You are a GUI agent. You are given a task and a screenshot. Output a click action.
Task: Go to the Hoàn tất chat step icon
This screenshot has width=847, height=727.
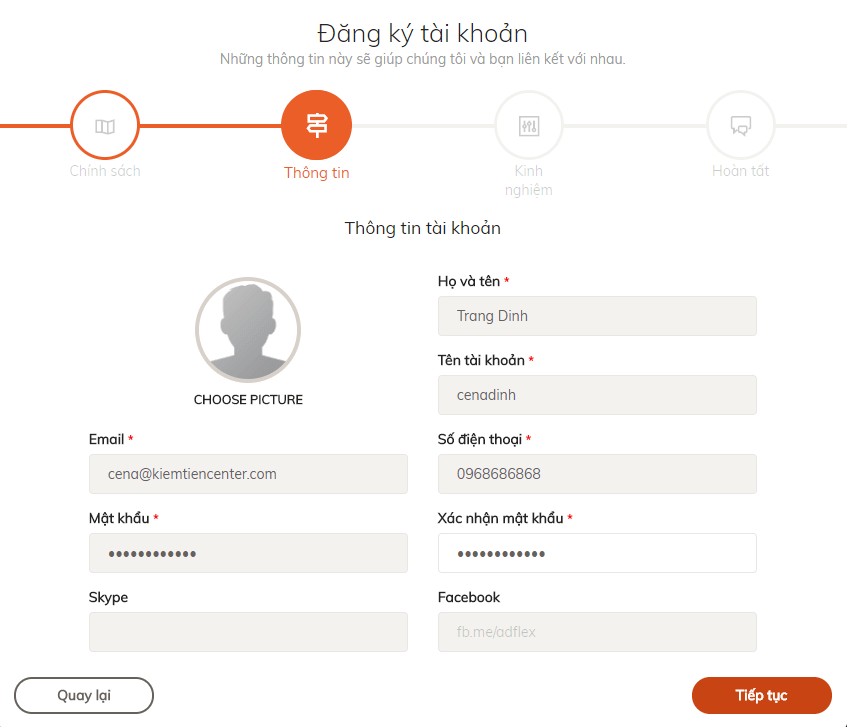pos(741,125)
